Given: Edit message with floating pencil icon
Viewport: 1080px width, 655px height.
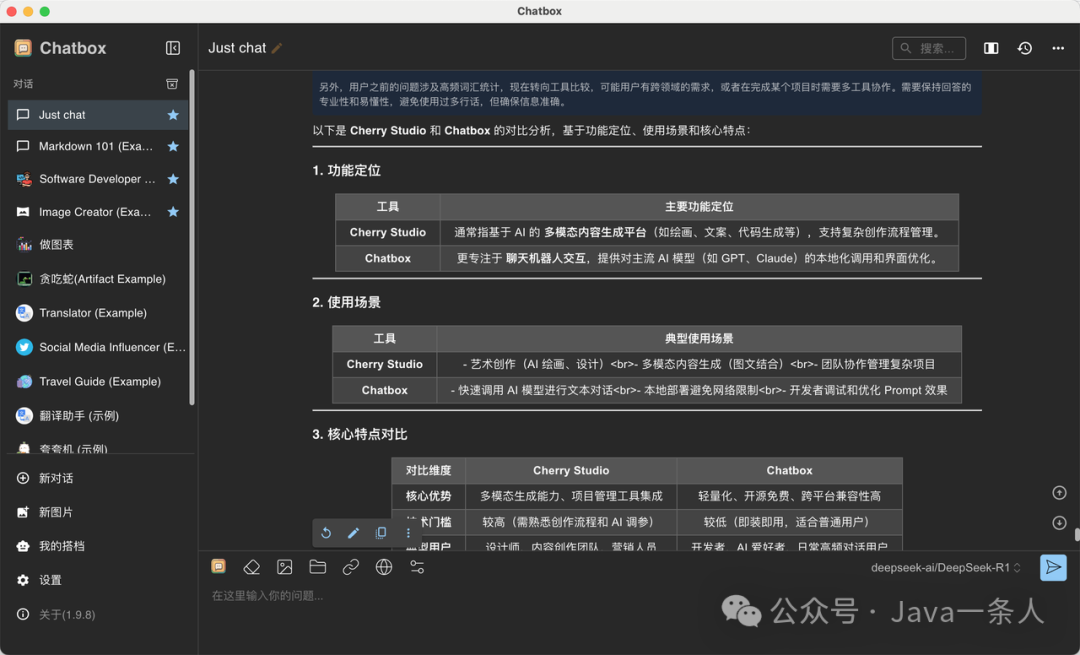Looking at the screenshot, I should (353, 533).
